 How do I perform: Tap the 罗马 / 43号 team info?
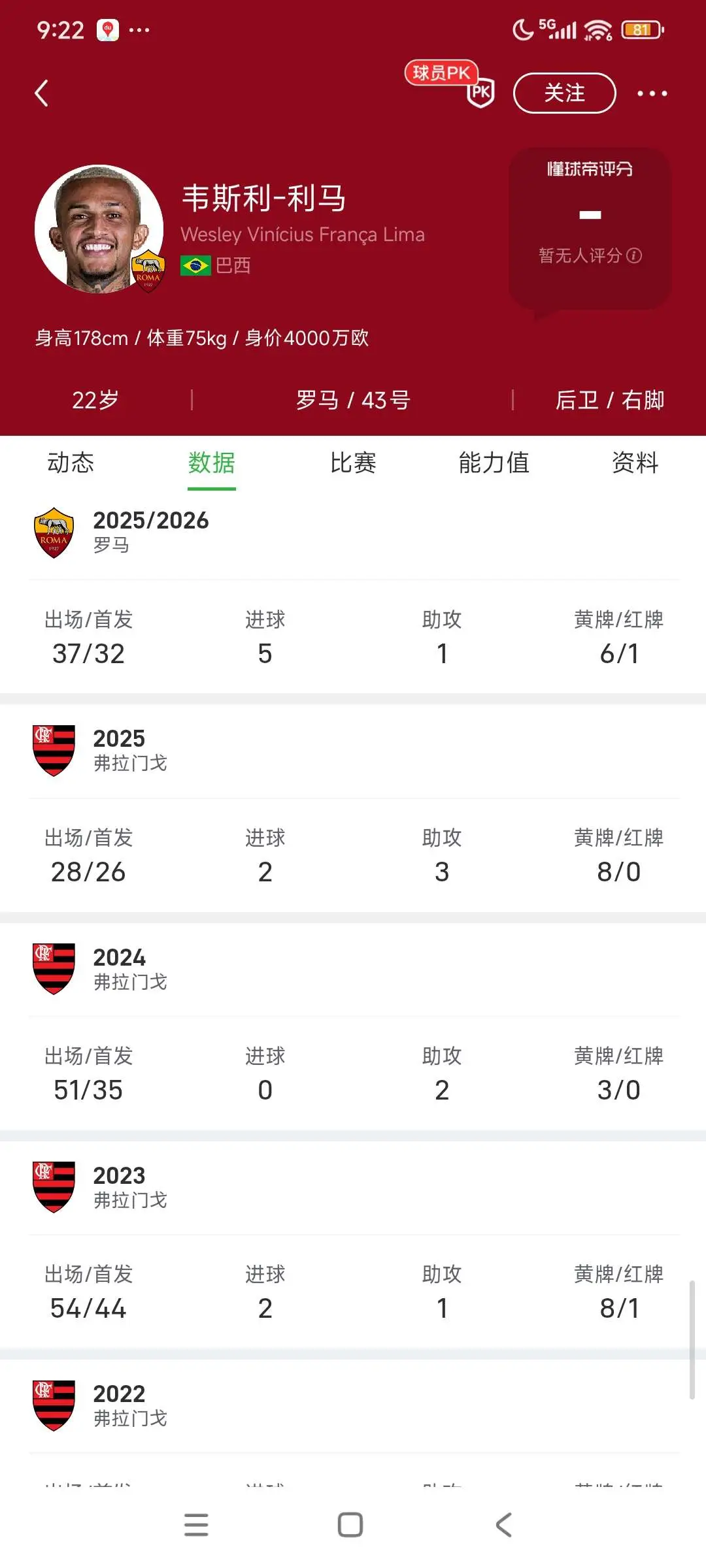353,400
